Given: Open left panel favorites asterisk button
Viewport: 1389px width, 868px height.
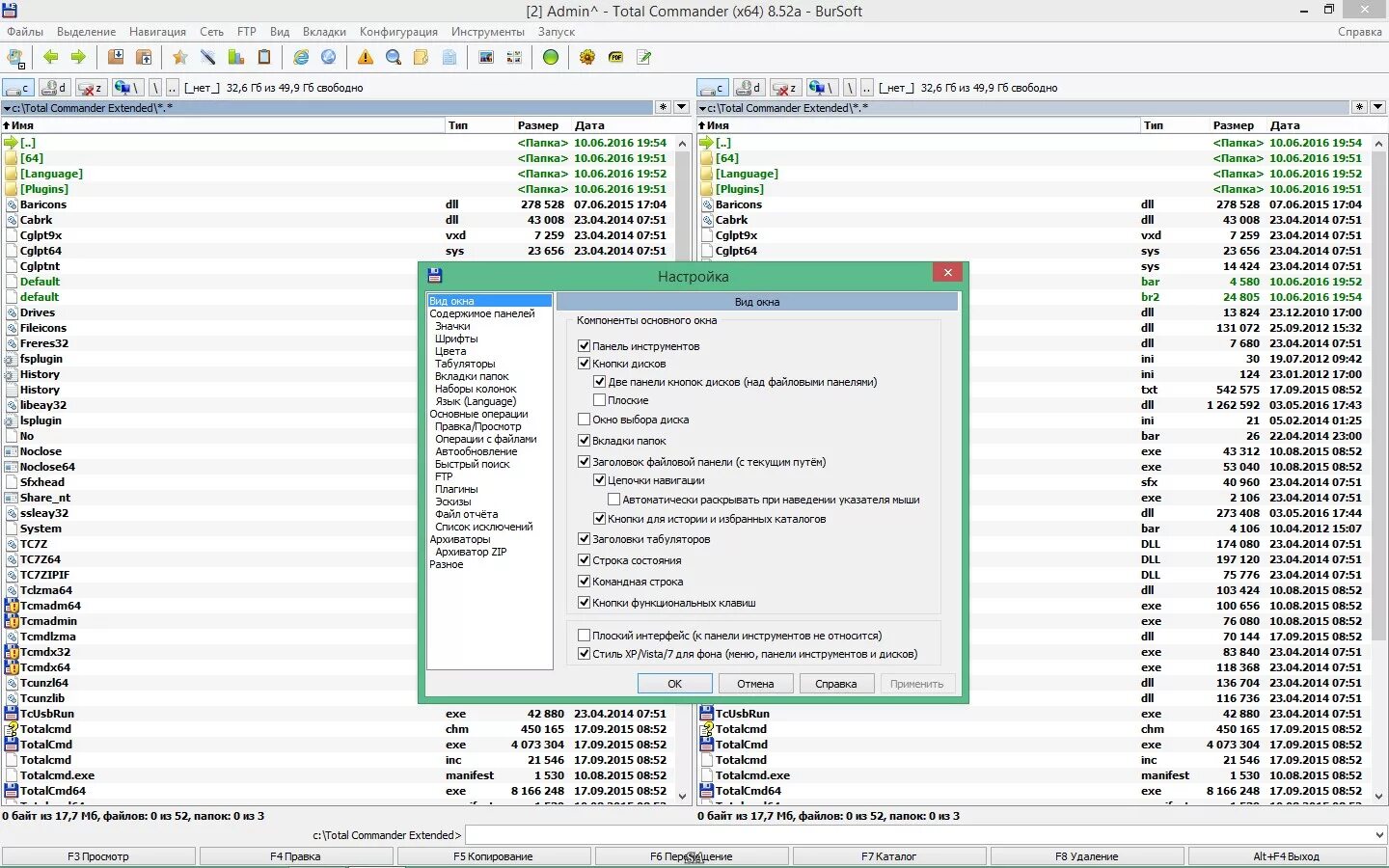Looking at the screenshot, I should (x=663, y=107).
